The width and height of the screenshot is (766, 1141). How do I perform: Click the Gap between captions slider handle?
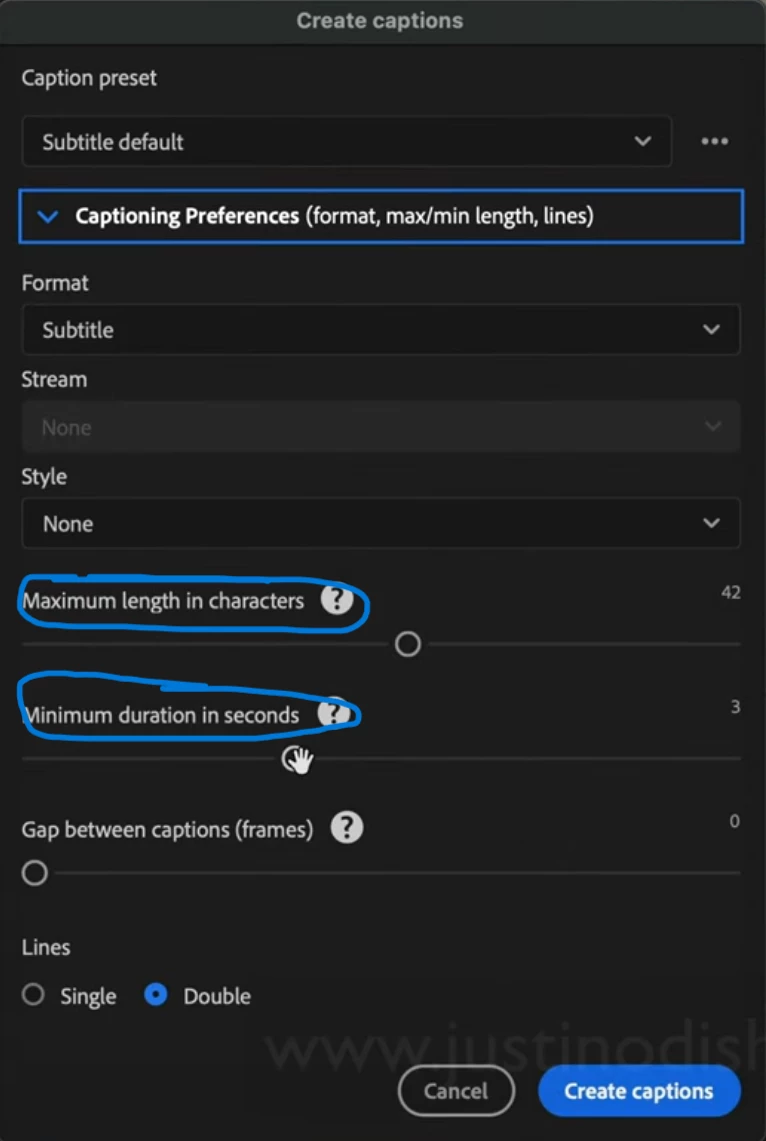coord(35,873)
